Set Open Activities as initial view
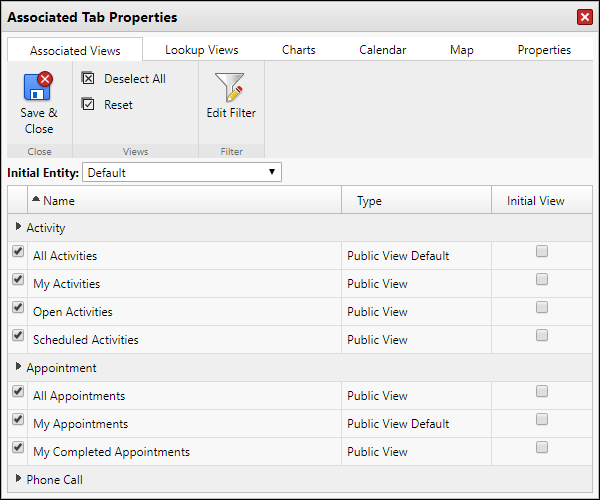The image size is (600, 500). coord(542,308)
